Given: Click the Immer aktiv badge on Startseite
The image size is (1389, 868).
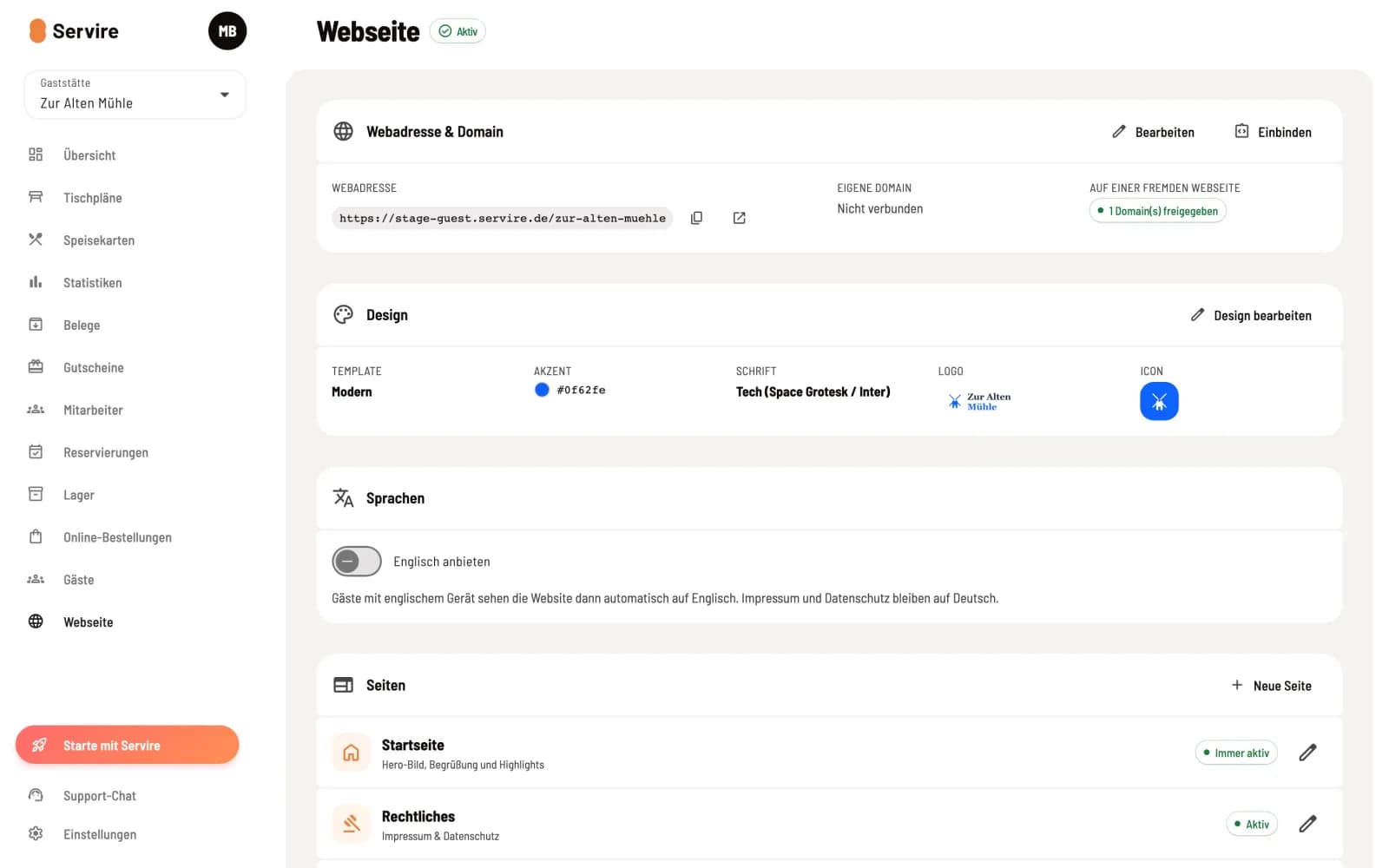Looking at the screenshot, I should click(x=1236, y=753).
